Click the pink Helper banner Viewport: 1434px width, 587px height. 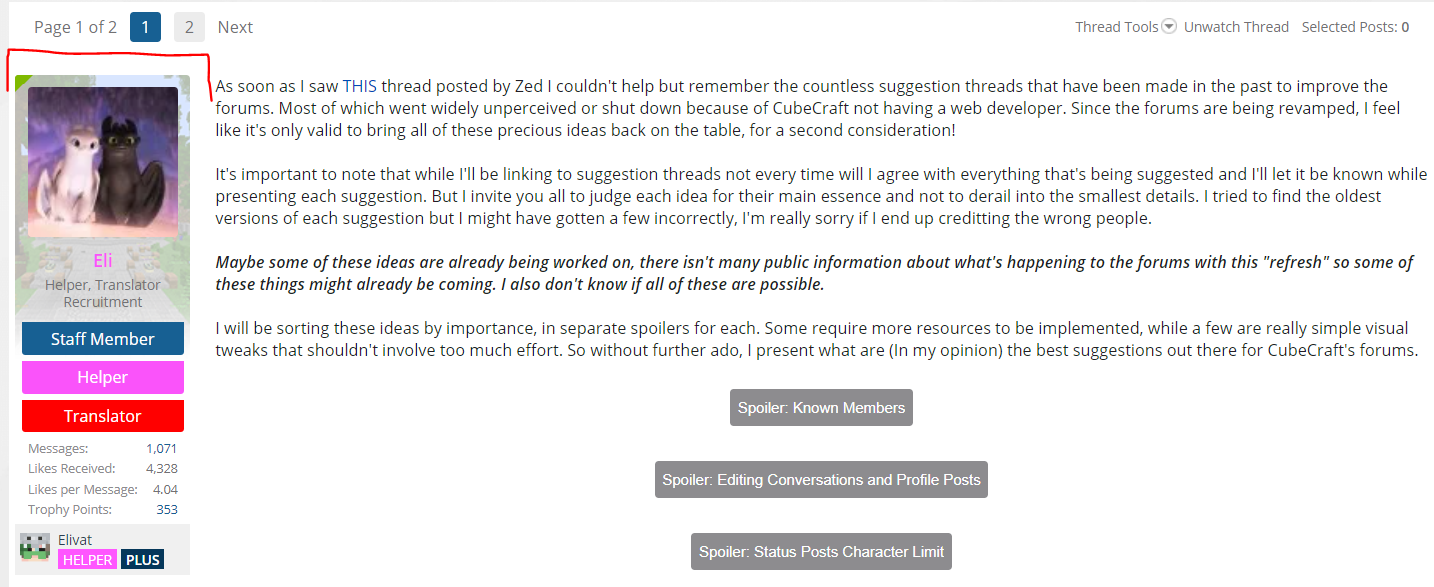pyautogui.click(x=103, y=377)
